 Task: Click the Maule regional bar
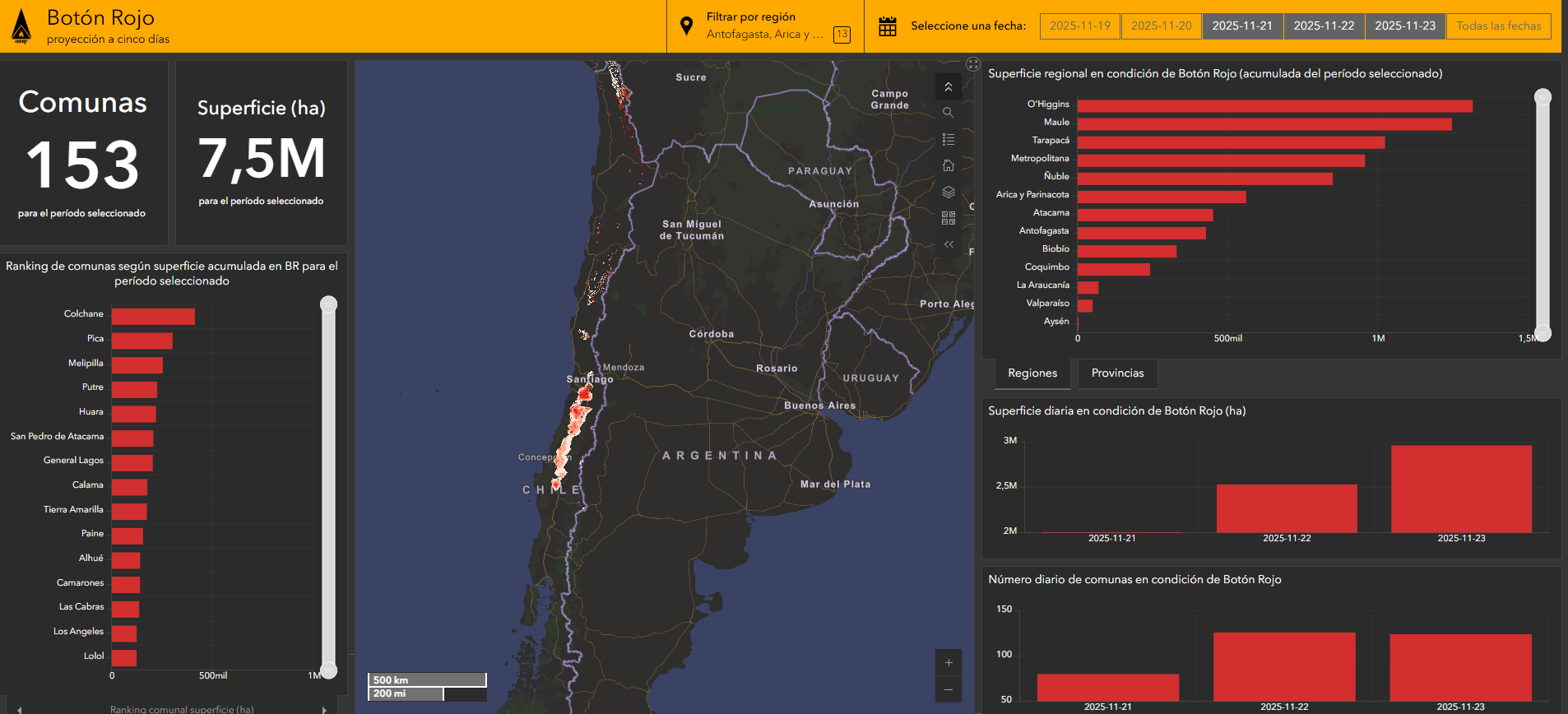(1264, 124)
